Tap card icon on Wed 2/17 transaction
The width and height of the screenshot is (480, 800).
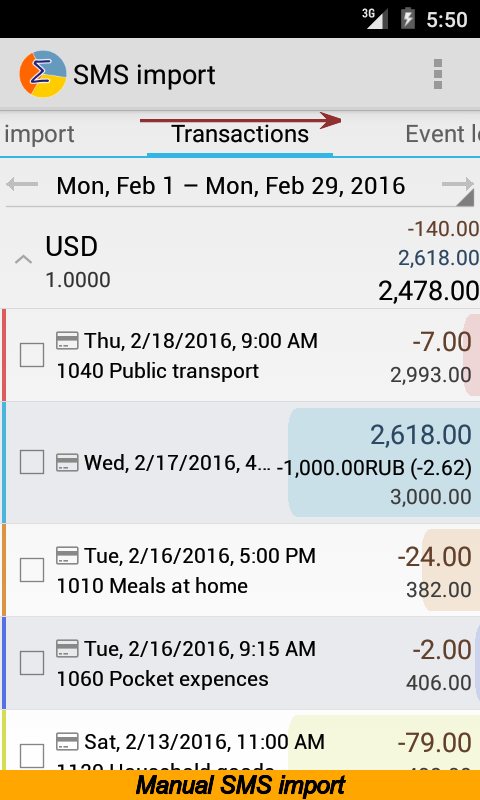pyautogui.click(x=67, y=463)
